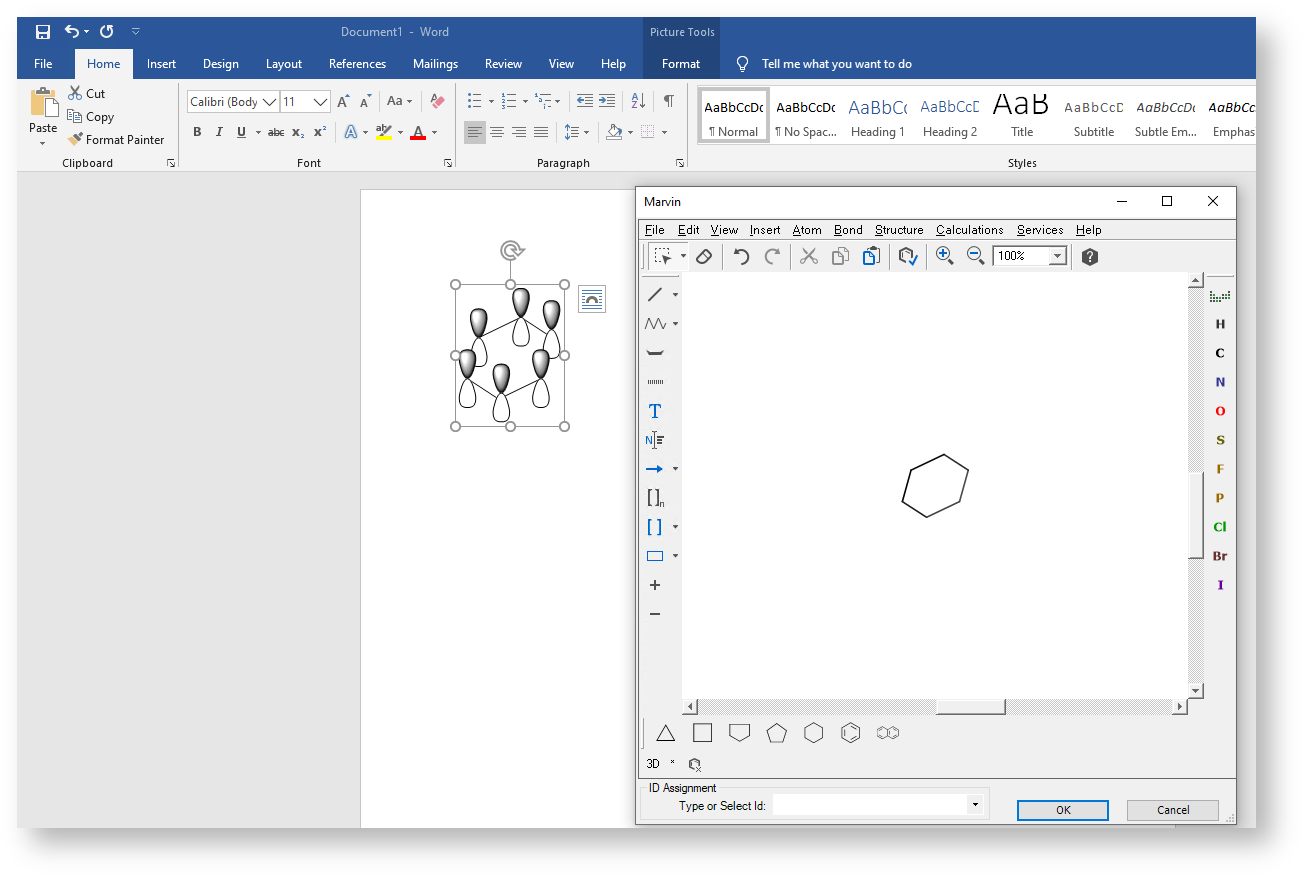Select the text tool in Marvin
The height and width of the screenshot is (876, 1304).
[655, 411]
